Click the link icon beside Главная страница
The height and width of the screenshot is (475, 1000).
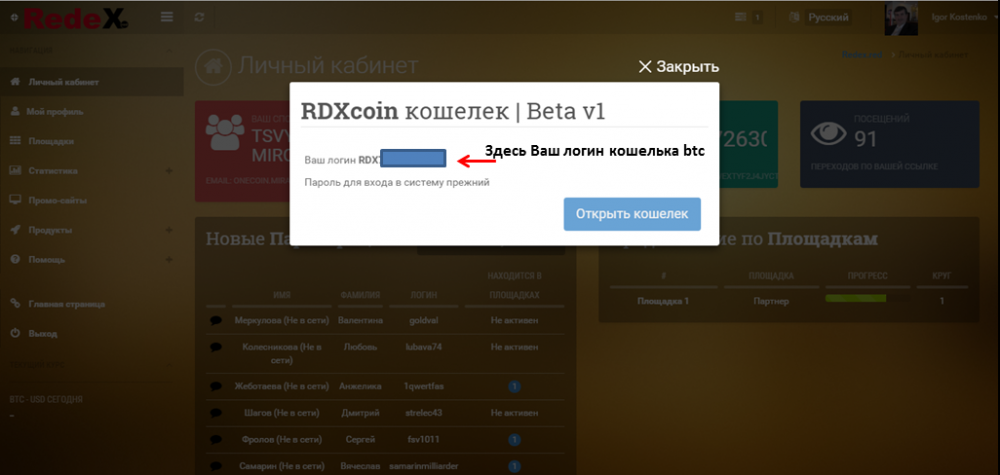click(x=15, y=304)
